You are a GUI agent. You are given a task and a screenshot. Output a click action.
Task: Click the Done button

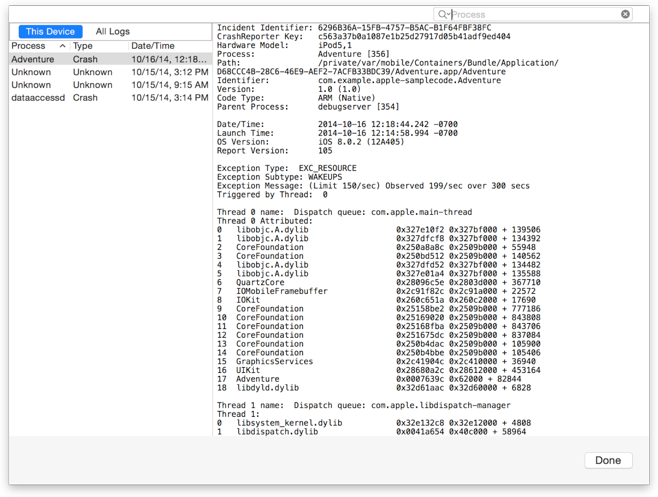coord(608,460)
